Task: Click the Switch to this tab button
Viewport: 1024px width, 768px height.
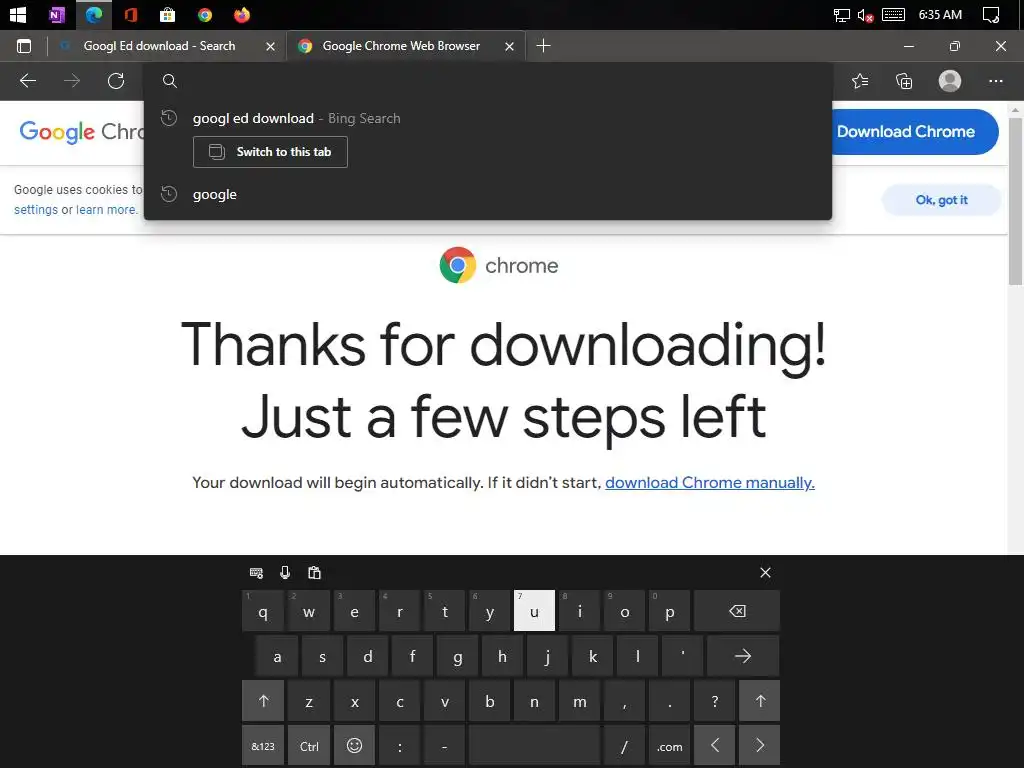Action: pyautogui.click(x=270, y=152)
